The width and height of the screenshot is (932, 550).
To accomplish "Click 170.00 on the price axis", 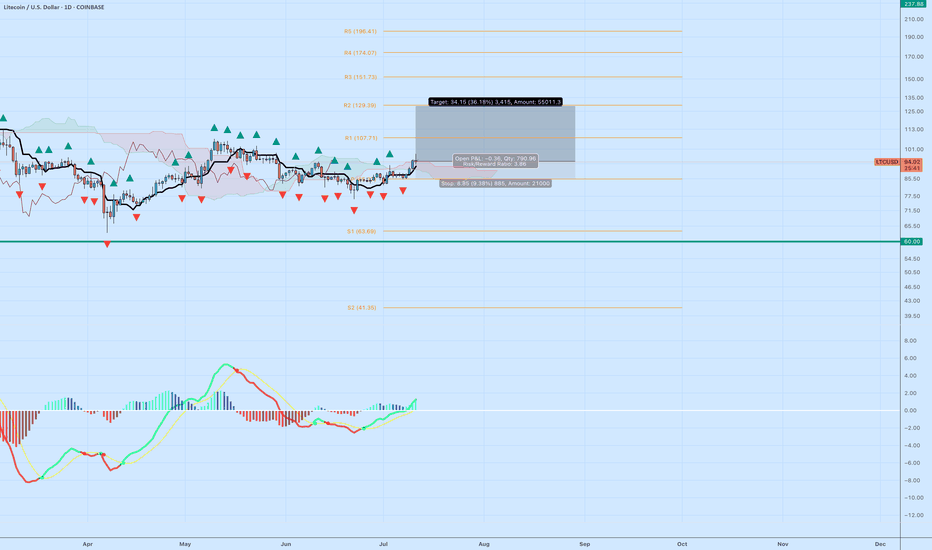I will click(914, 58).
